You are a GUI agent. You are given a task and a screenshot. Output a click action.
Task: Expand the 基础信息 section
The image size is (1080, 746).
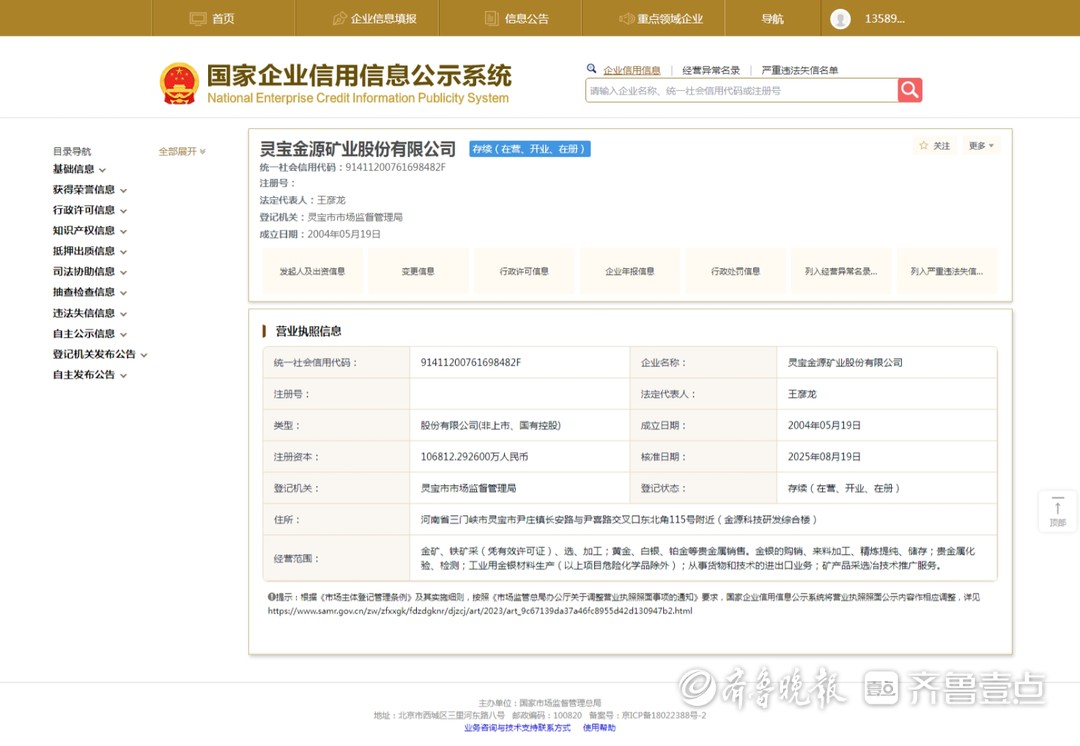(x=79, y=169)
